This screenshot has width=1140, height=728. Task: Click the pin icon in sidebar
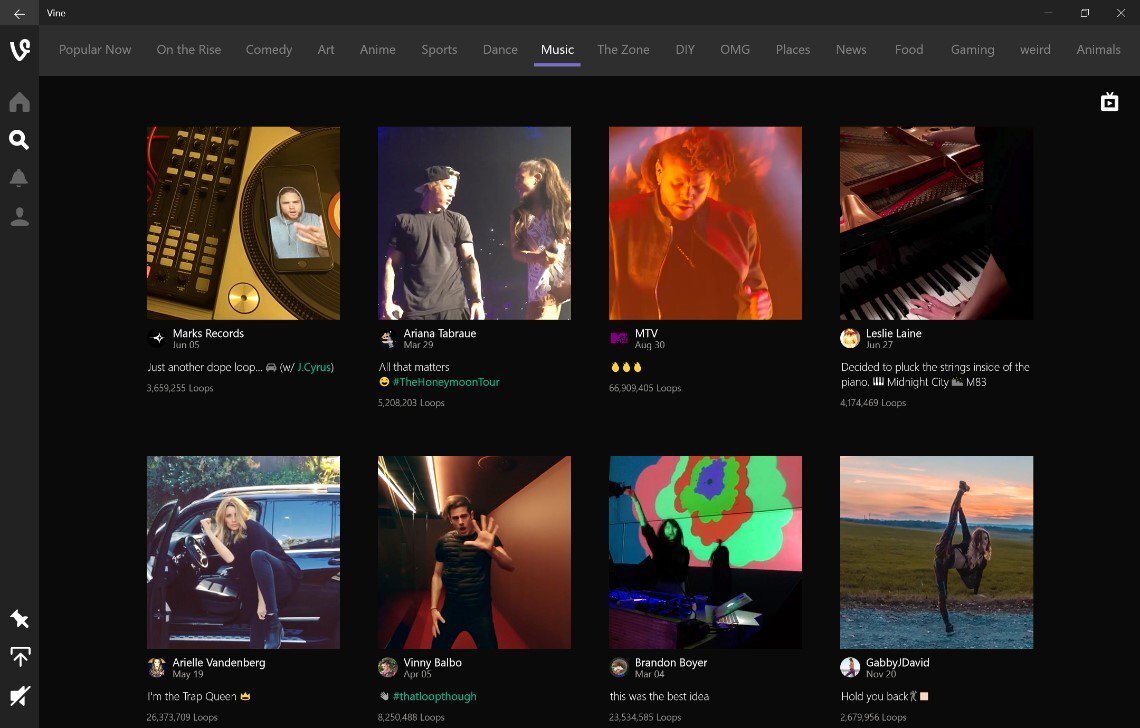pos(19,620)
